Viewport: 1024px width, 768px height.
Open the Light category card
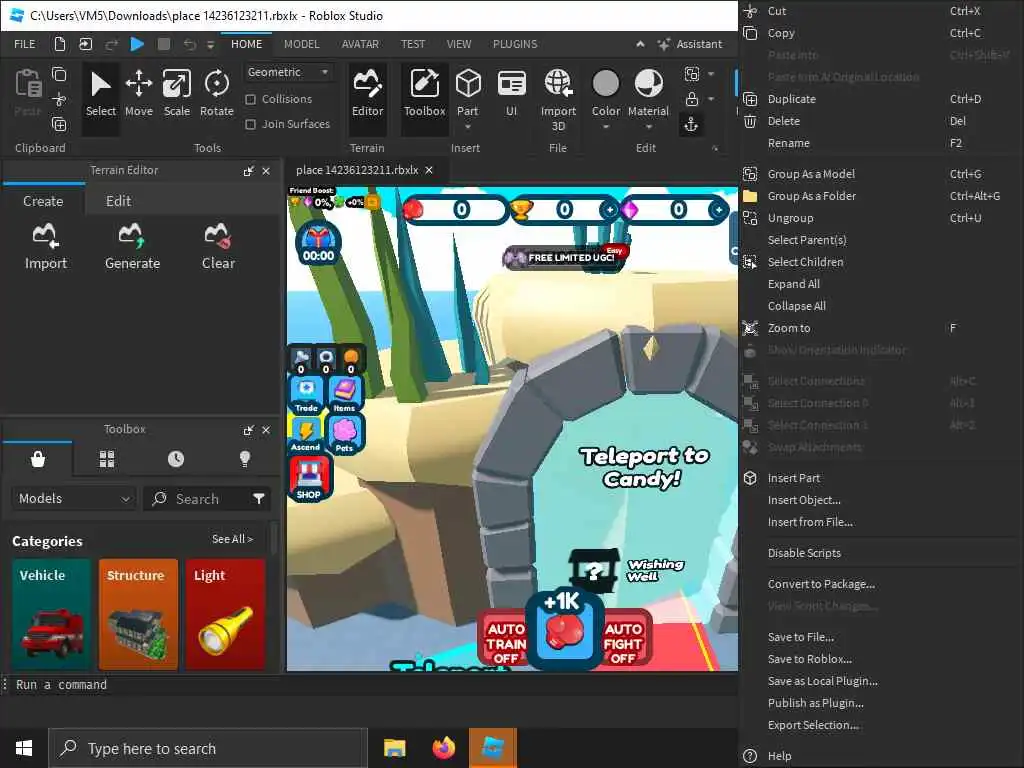[225, 615]
